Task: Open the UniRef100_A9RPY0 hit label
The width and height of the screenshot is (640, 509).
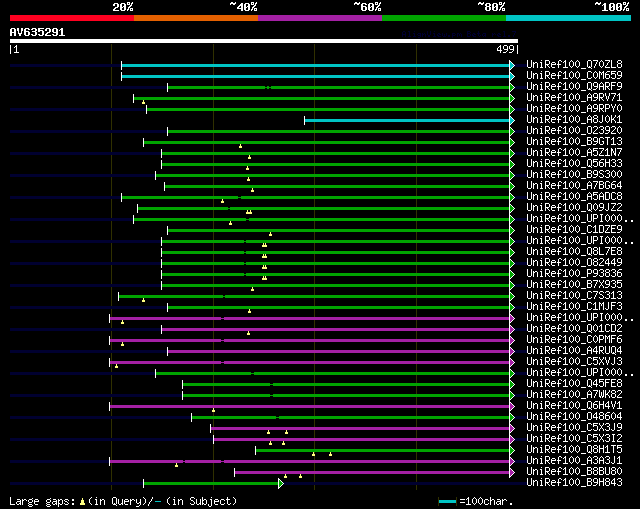Action: tap(574, 108)
